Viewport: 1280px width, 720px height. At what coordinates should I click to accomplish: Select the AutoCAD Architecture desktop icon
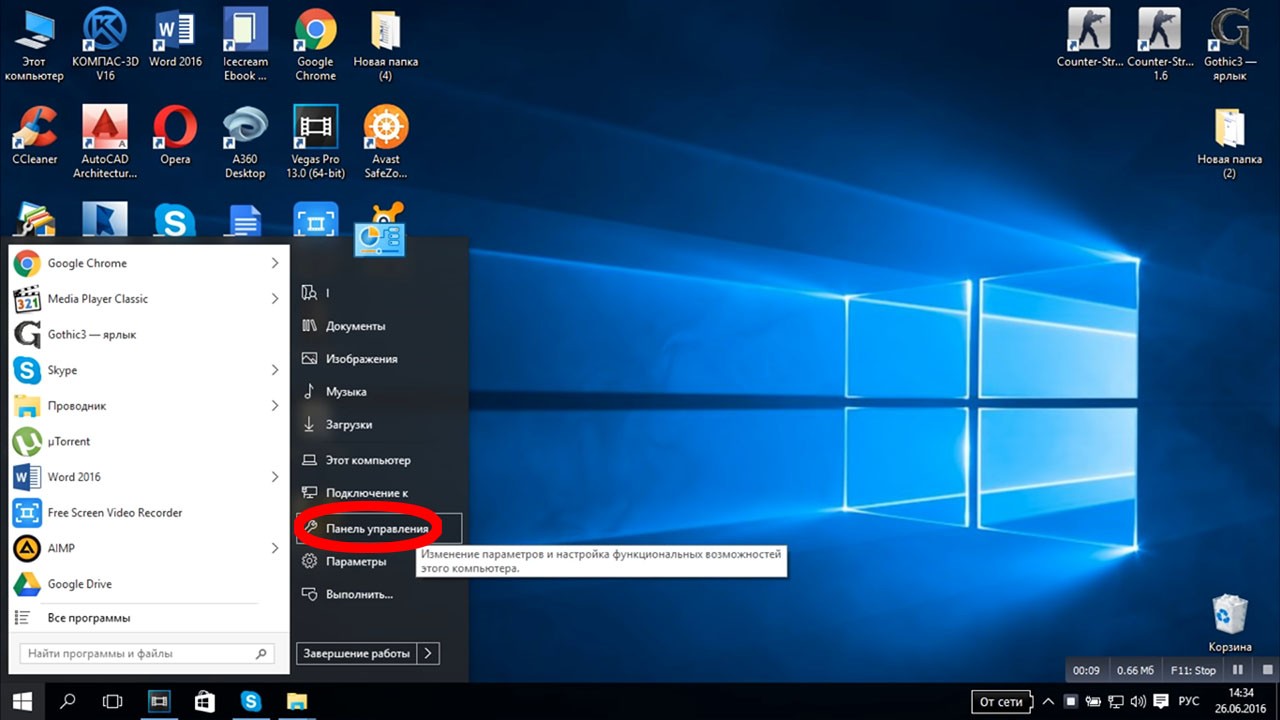pos(105,142)
